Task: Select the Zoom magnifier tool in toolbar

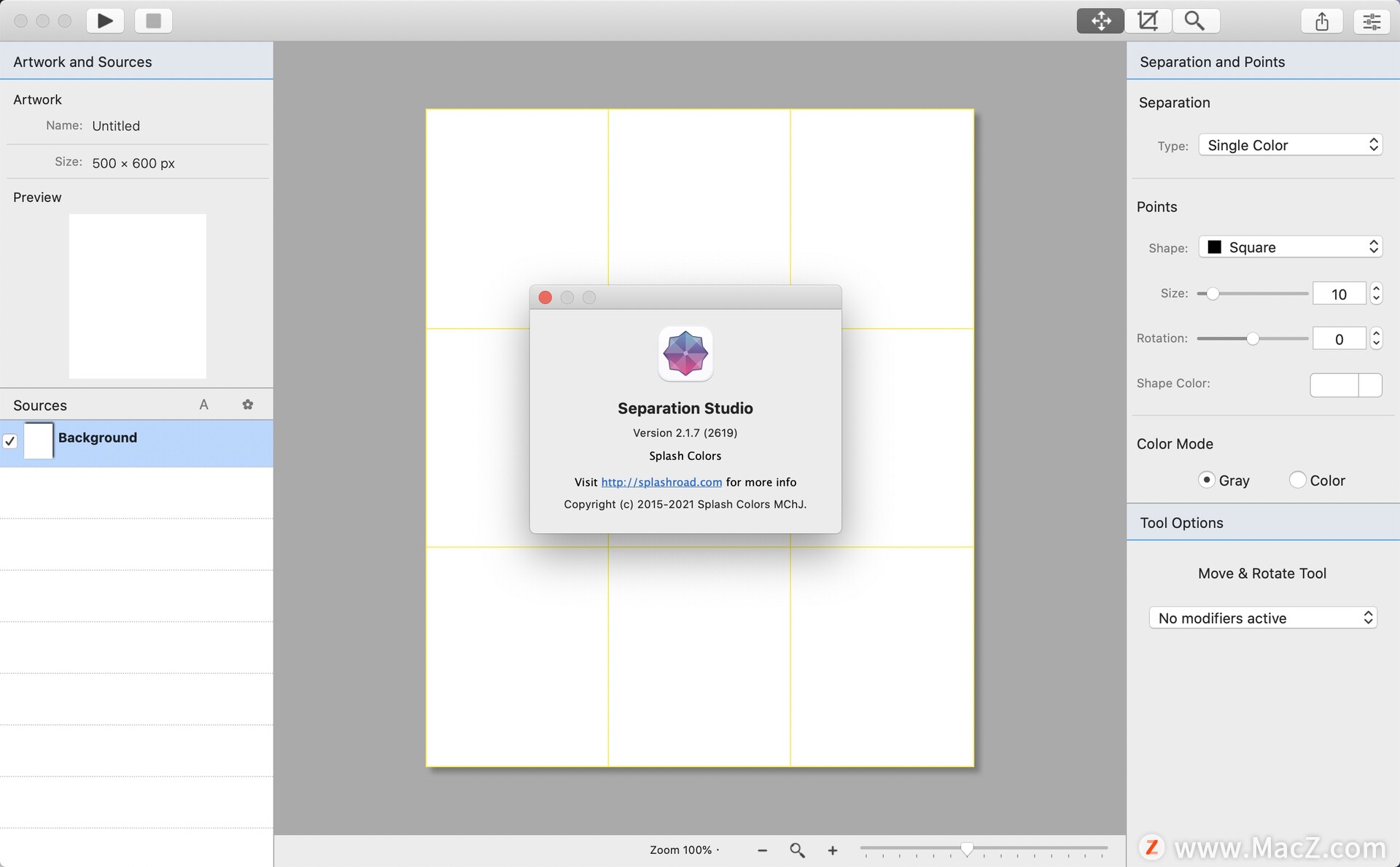Action: (1194, 20)
